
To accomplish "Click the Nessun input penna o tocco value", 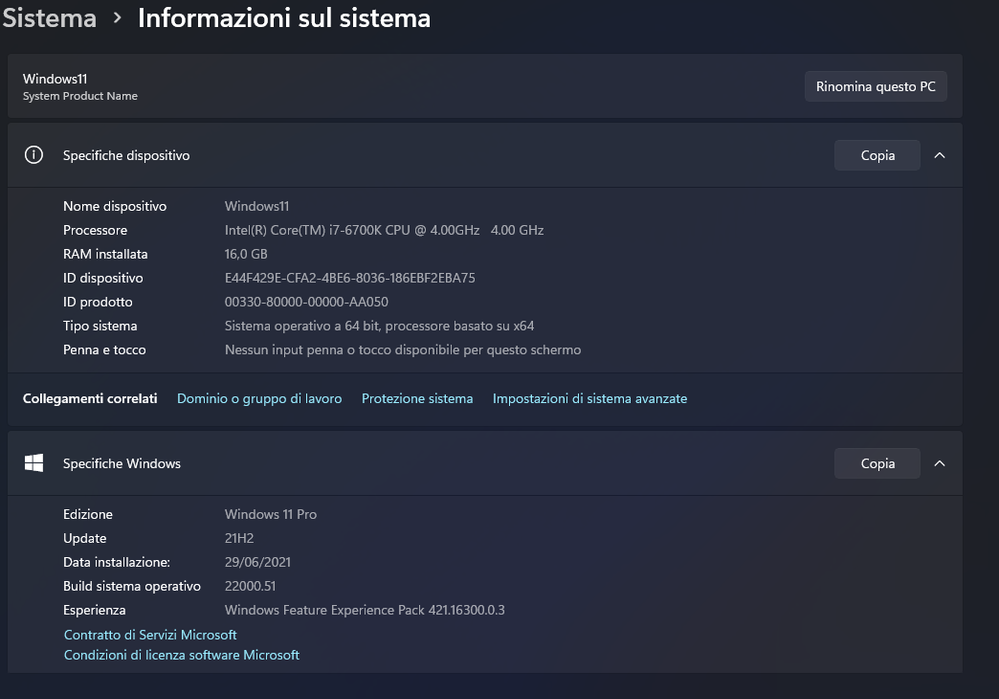I will (x=403, y=349).
